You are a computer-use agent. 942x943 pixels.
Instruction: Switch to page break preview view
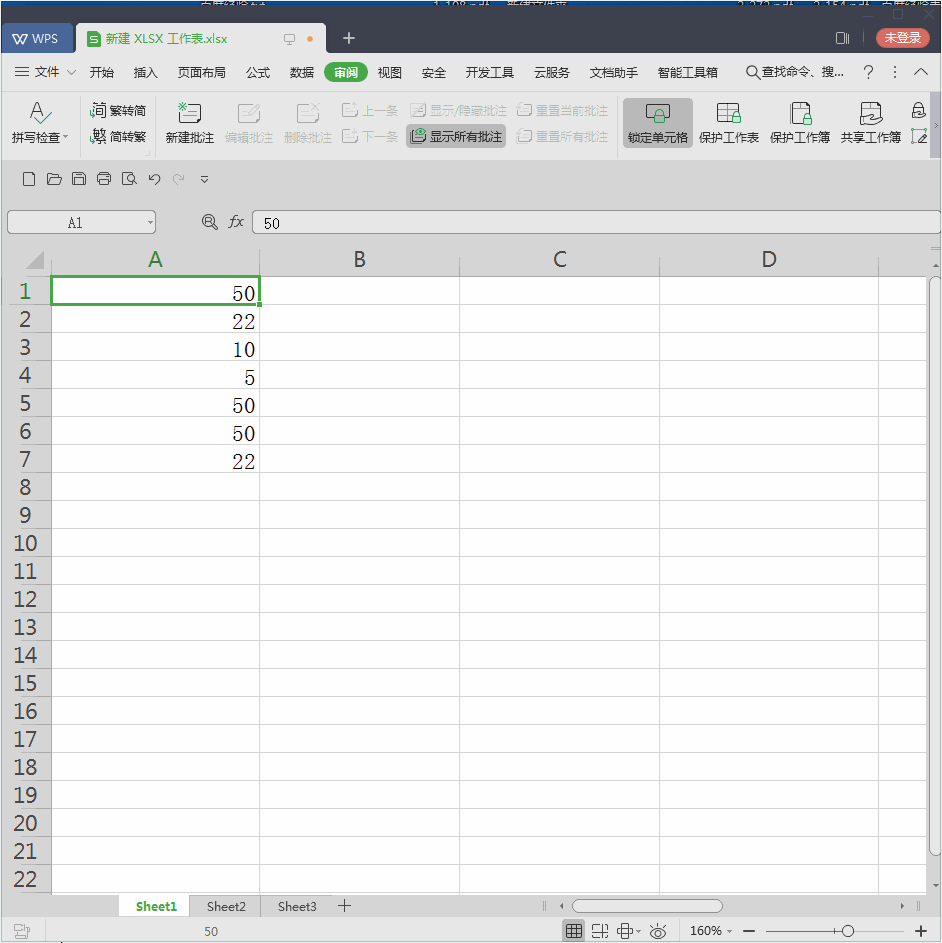pyautogui.click(x=600, y=931)
